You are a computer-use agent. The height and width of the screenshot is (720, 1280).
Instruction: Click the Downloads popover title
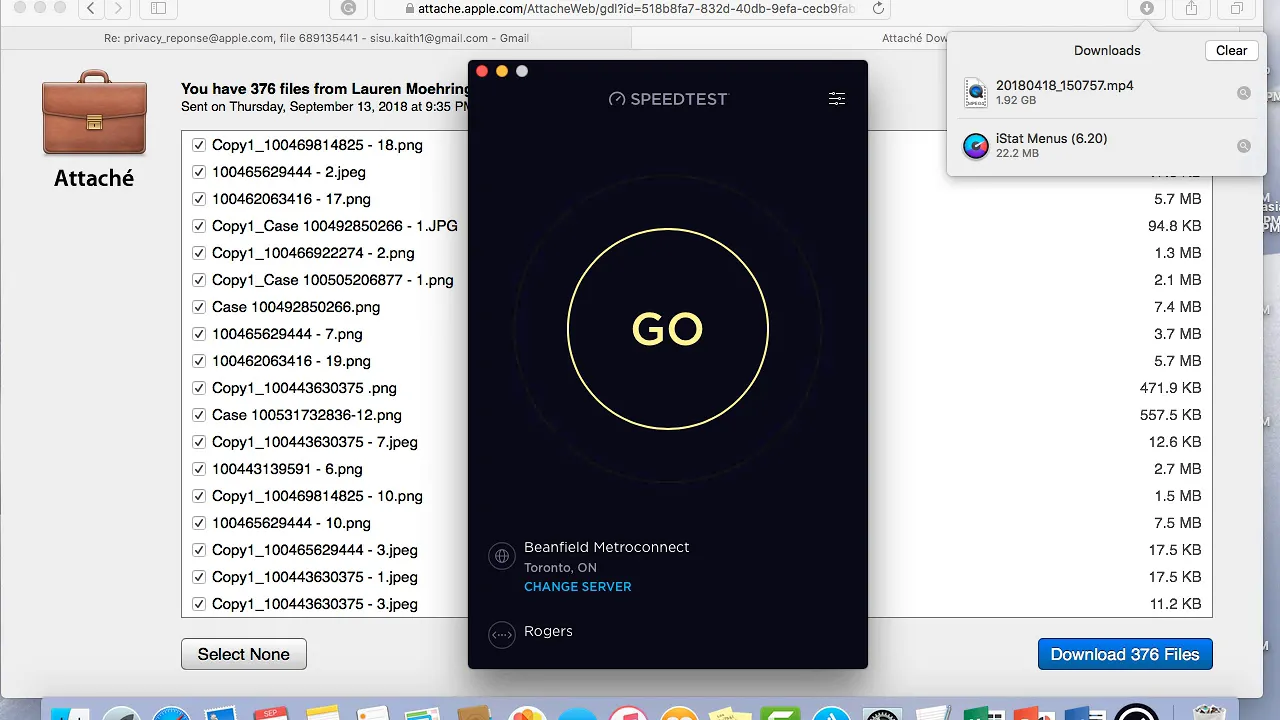coord(1107,50)
